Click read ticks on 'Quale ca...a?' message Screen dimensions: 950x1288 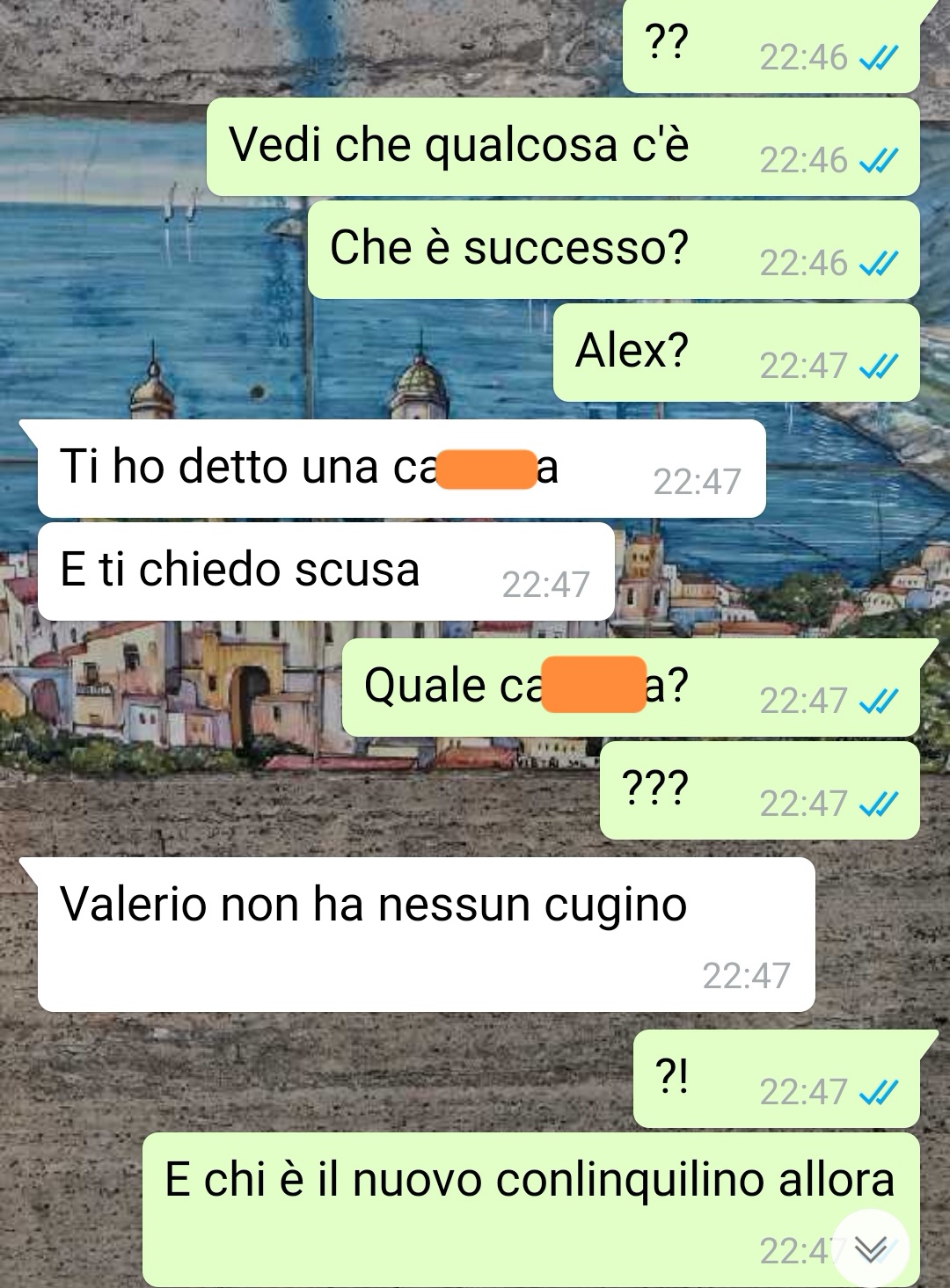[x=878, y=701]
